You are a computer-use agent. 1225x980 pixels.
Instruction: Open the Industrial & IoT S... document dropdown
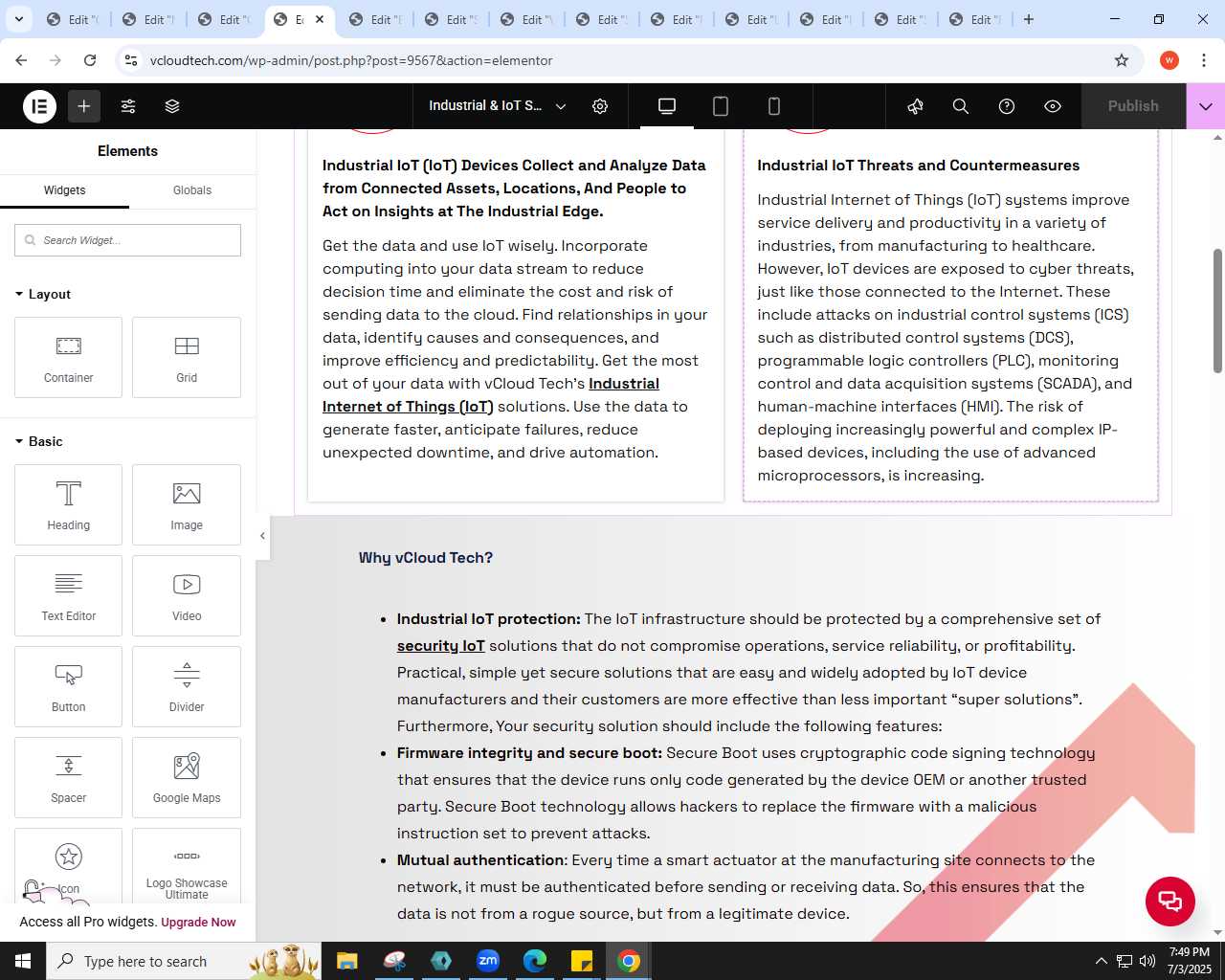pyautogui.click(x=497, y=106)
